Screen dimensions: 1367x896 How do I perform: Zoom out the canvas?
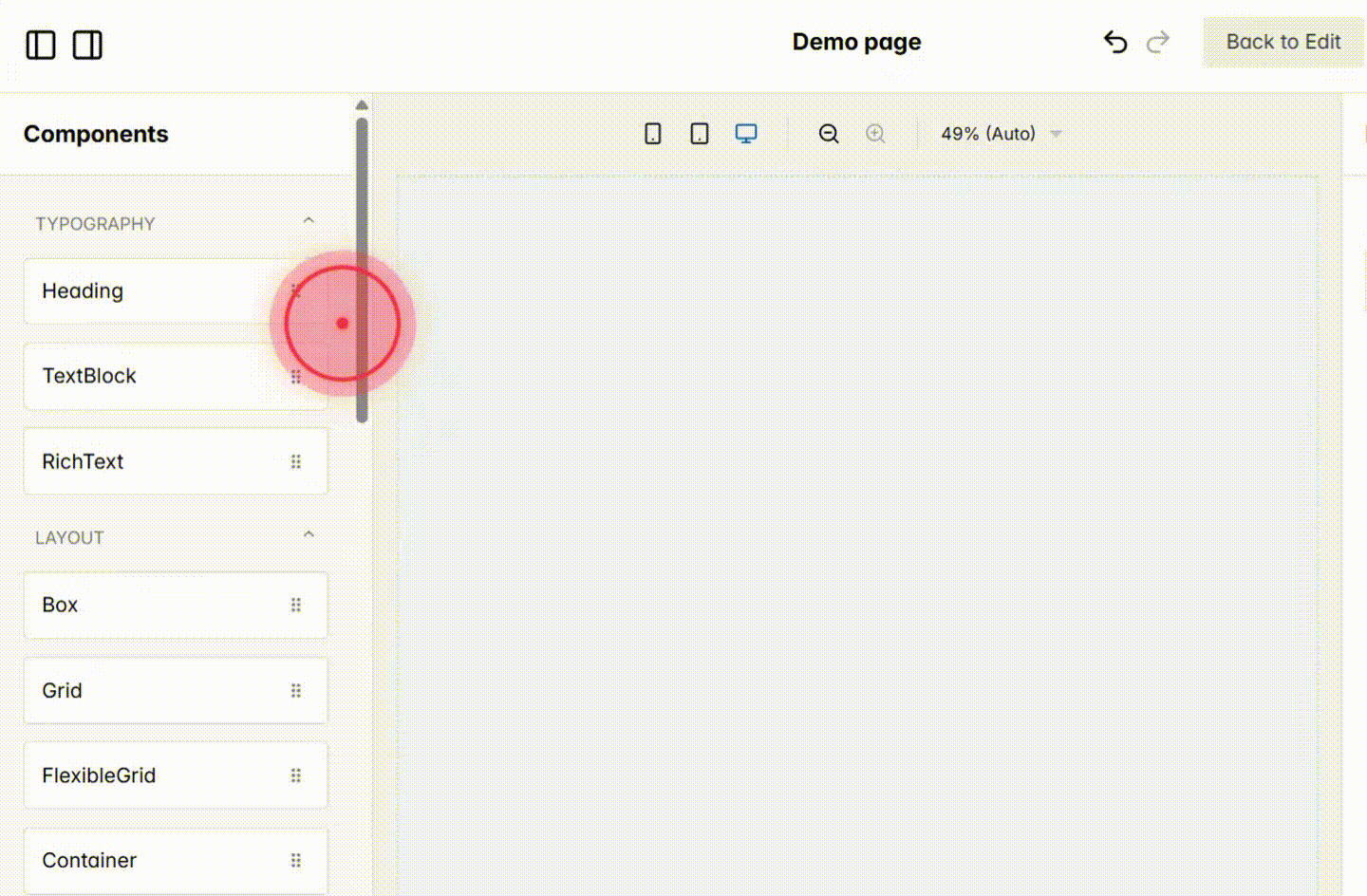click(828, 134)
